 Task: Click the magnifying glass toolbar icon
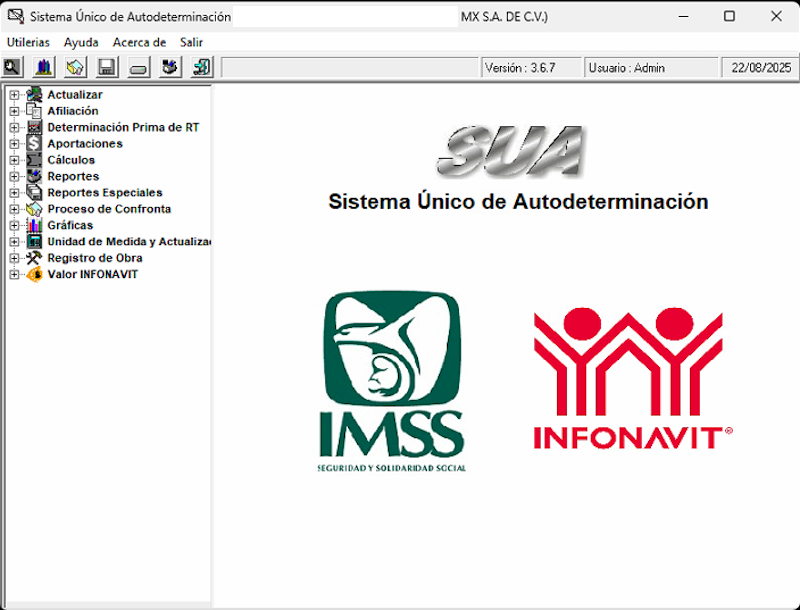pyautogui.click(x=12, y=67)
